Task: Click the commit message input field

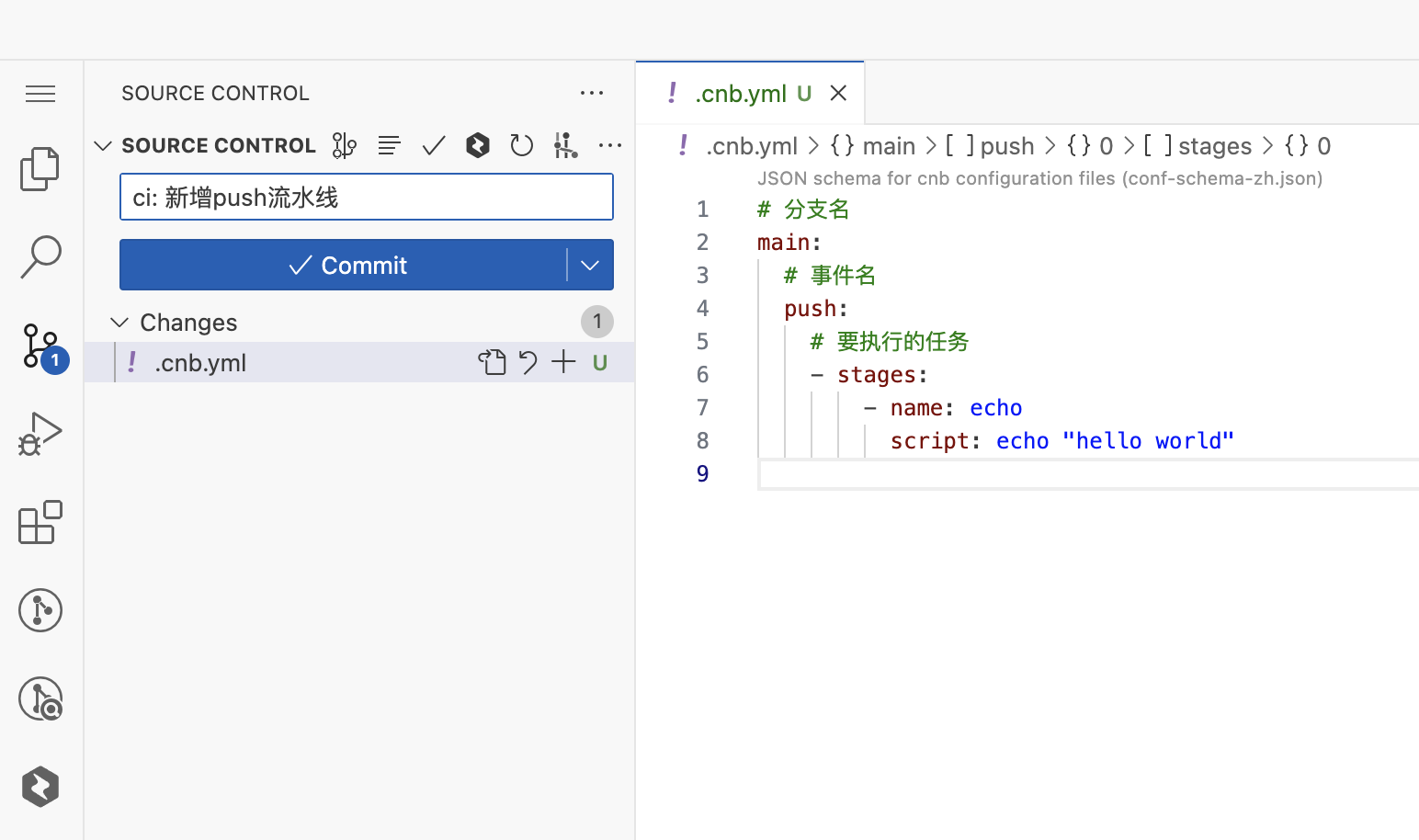Action: (366, 198)
